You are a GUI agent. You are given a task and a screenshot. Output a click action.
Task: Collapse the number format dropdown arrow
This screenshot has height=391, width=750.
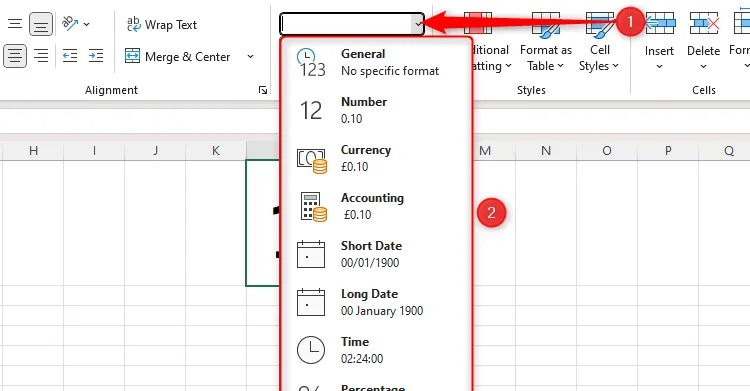(418, 24)
